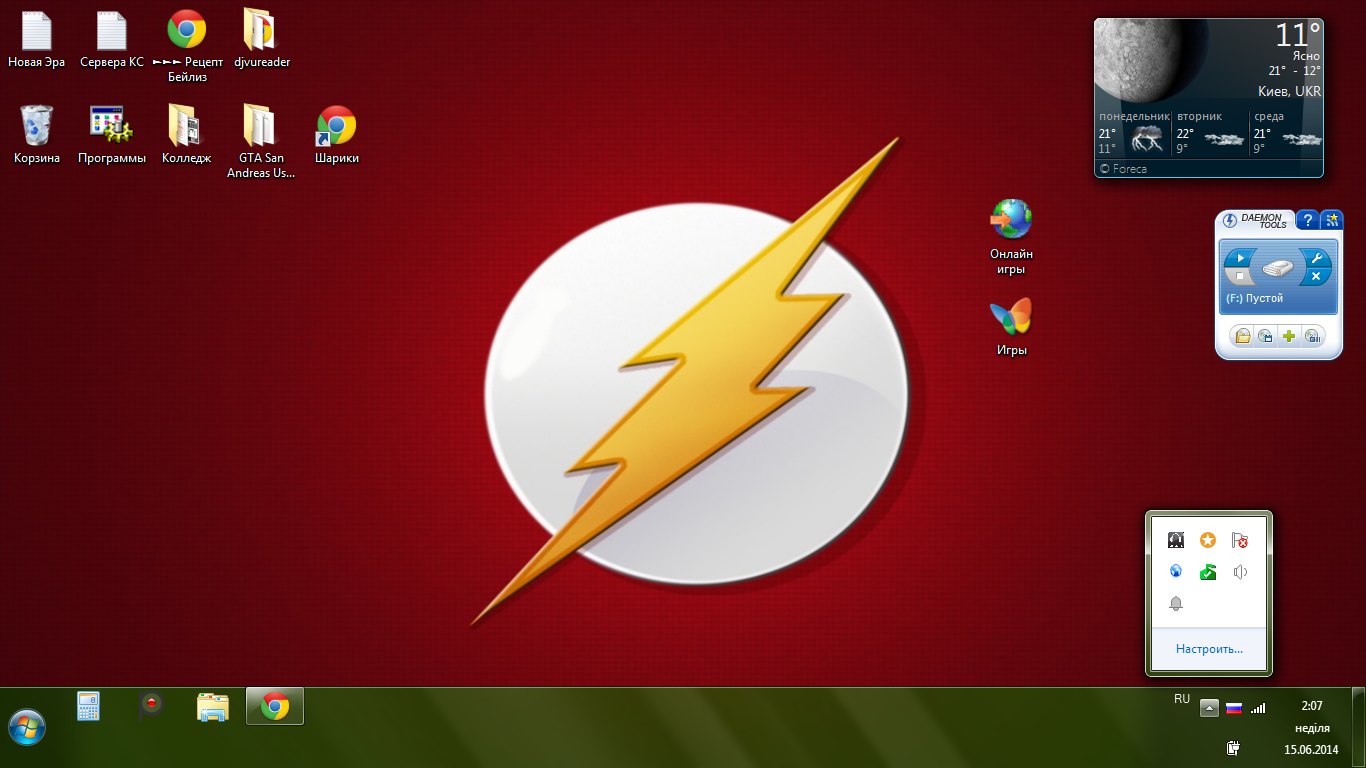Click the понедельник forecast in weather gadget
The width and height of the screenshot is (1366, 768).
pos(1134,133)
